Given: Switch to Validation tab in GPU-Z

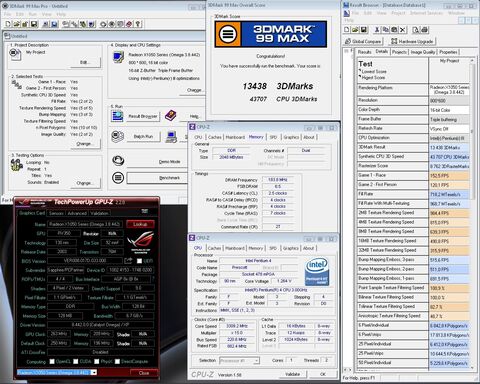Looking at the screenshot, I should tap(99, 213).
